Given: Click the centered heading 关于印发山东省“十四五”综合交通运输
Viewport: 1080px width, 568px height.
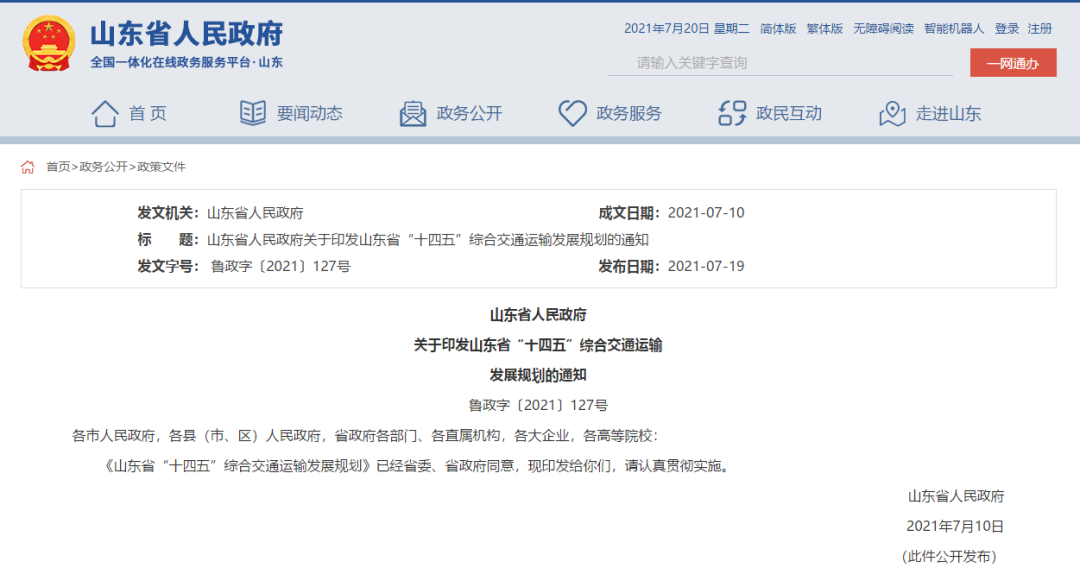Looking at the screenshot, I should pyautogui.click(x=538, y=345).
